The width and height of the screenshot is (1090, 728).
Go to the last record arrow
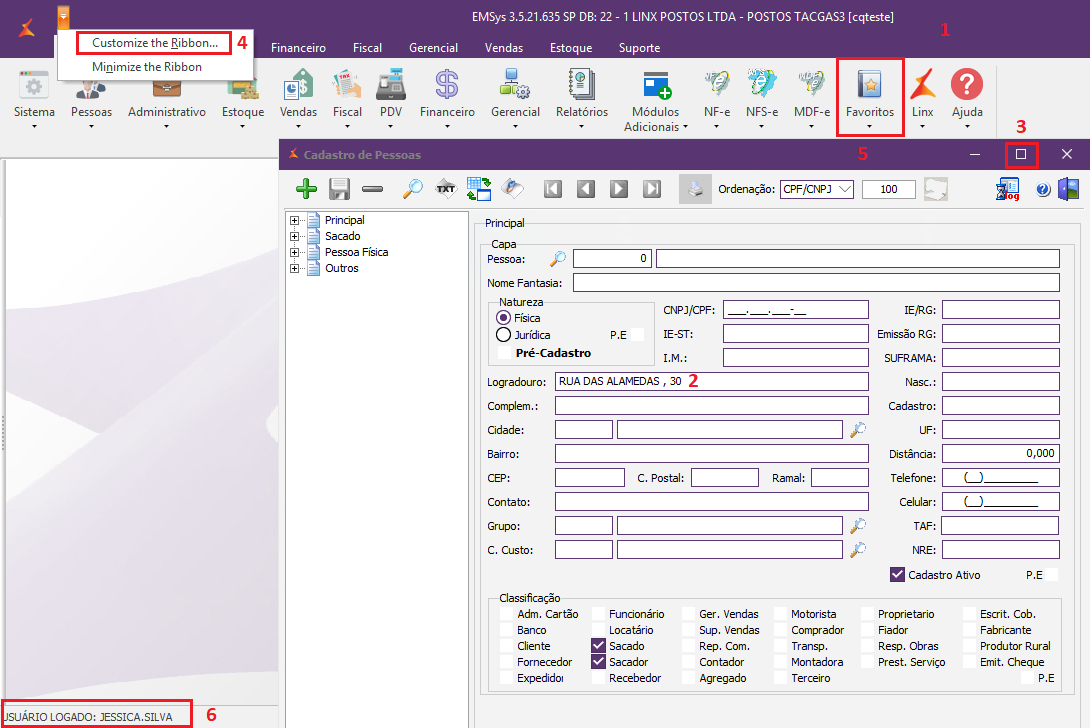coord(652,189)
